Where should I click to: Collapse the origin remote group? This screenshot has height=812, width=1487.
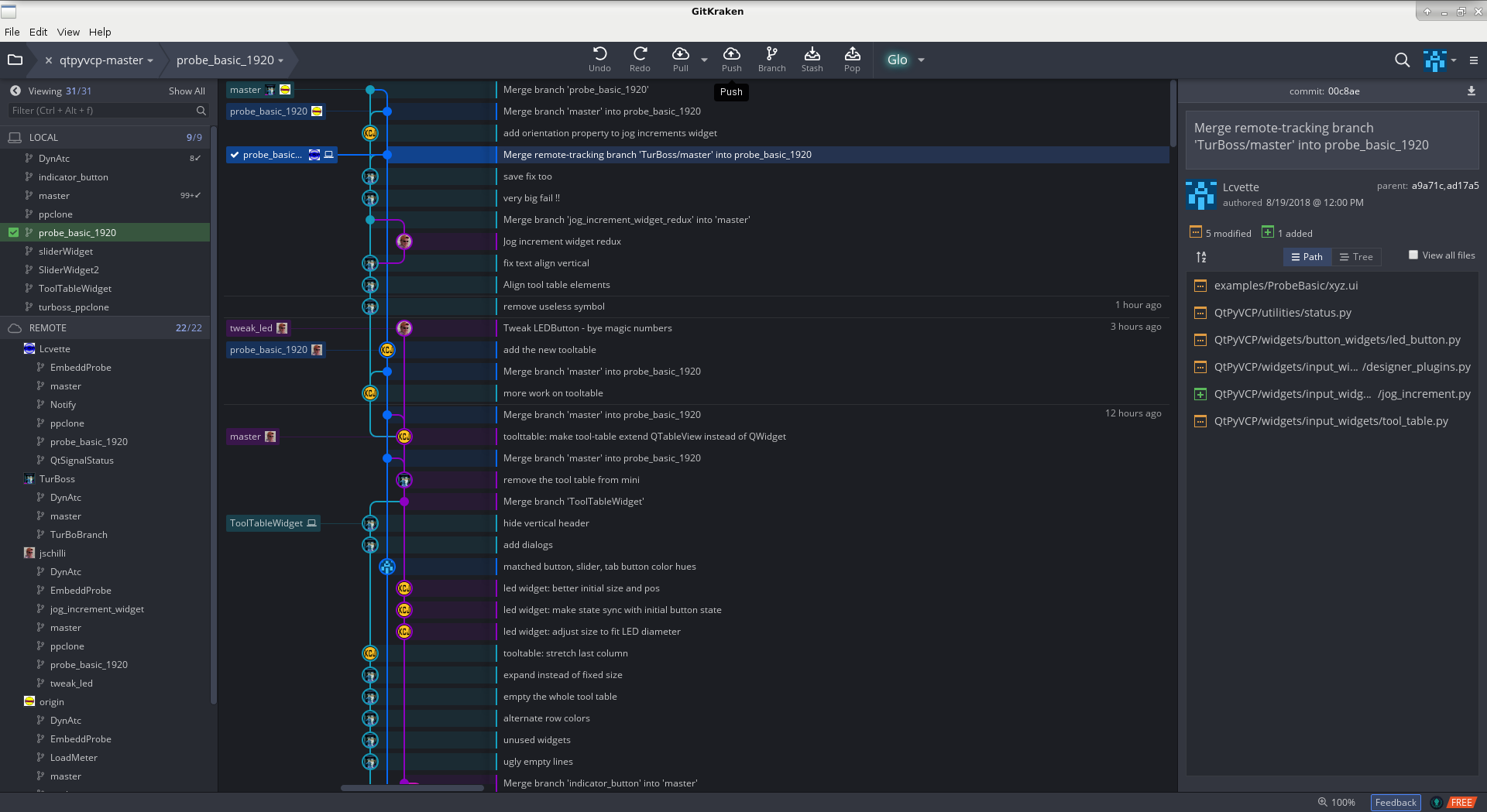click(51, 702)
